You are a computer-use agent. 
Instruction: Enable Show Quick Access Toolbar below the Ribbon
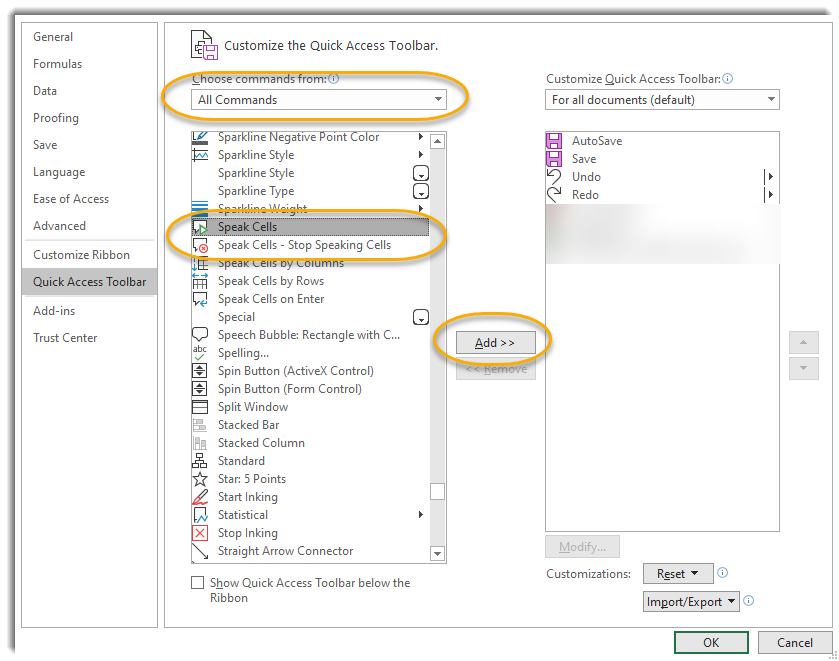pyautogui.click(x=195, y=583)
